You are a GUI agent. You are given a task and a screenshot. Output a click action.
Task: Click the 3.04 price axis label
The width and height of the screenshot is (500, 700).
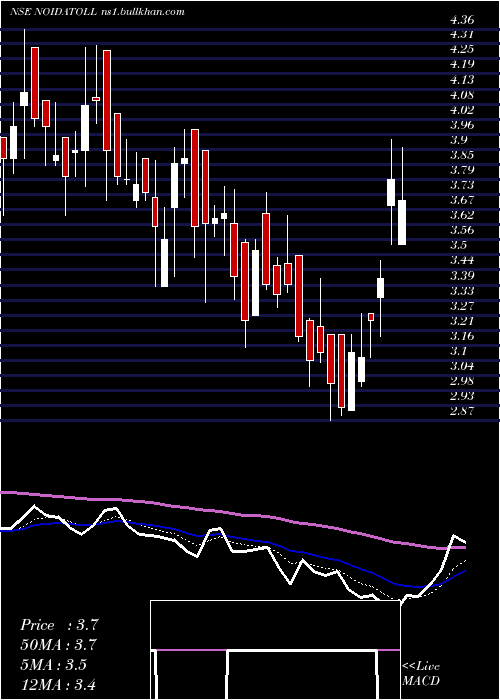tap(462, 366)
